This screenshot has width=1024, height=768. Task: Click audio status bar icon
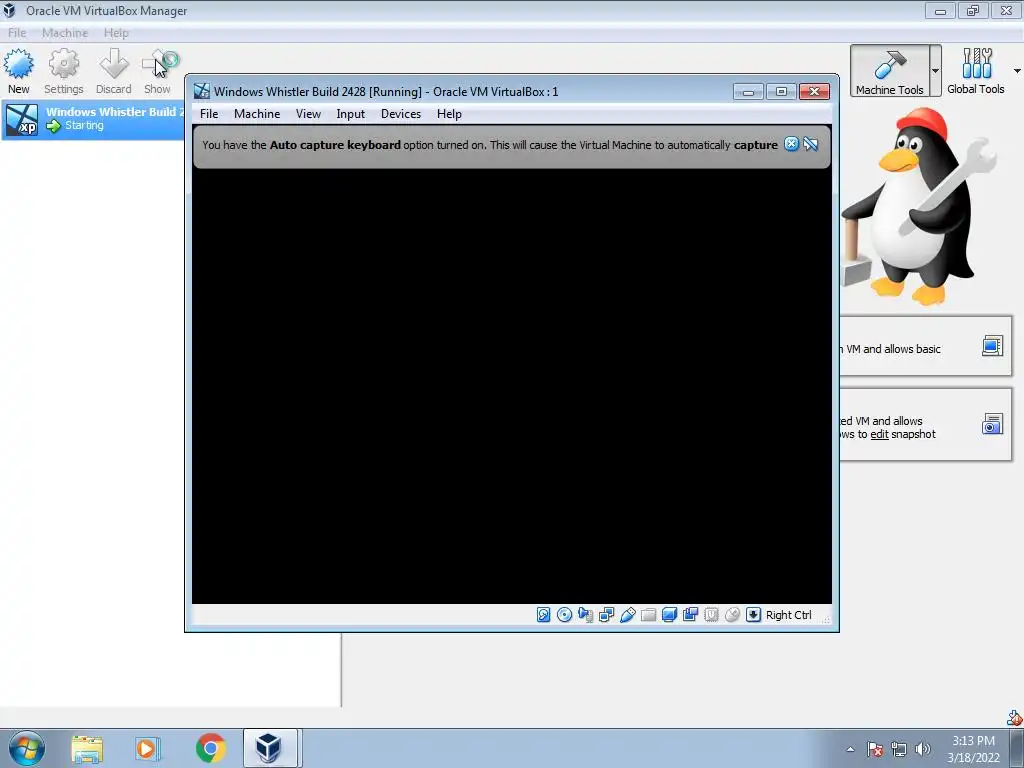pyautogui.click(x=585, y=615)
